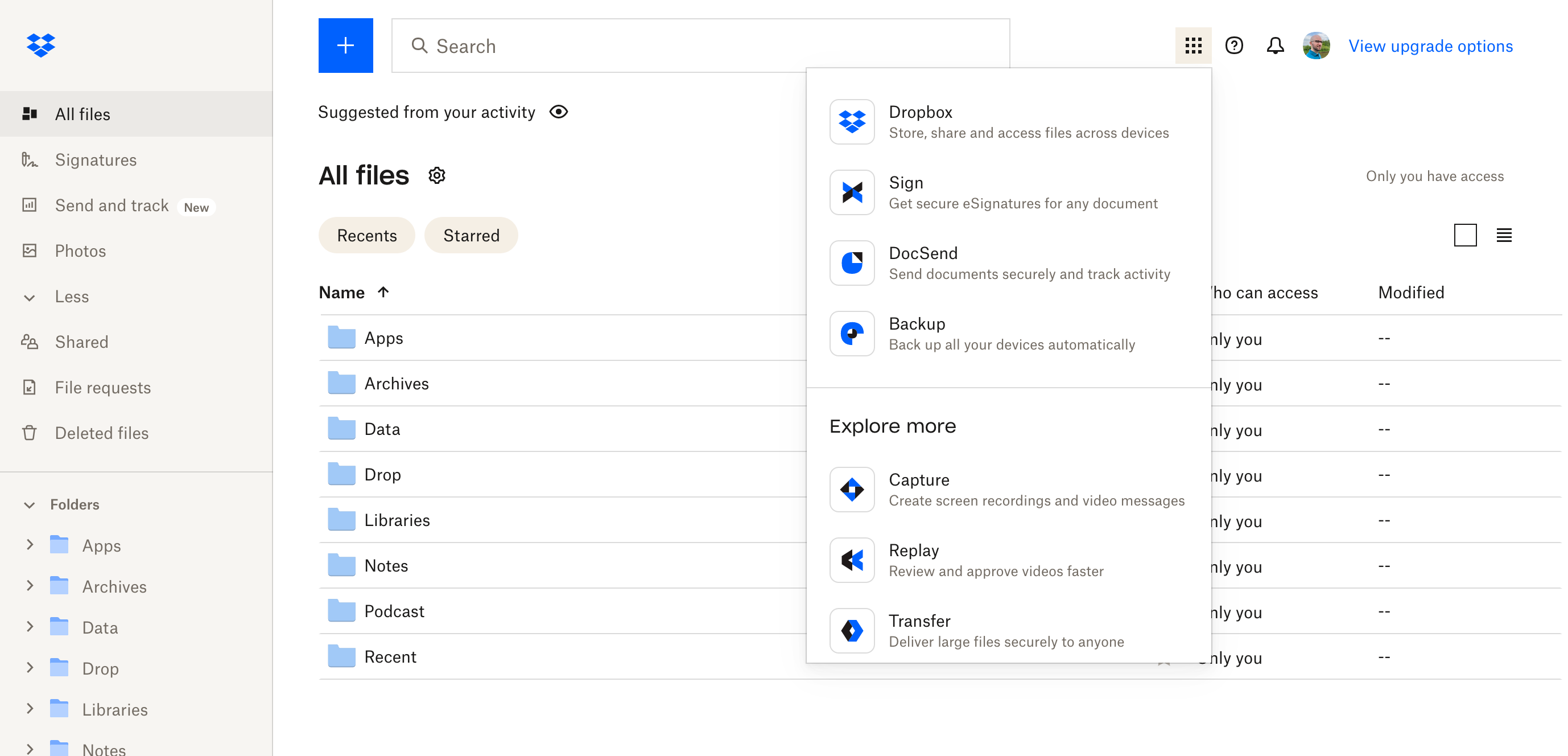The width and height of the screenshot is (1568, 756).
Task: Click Send and track chart icon
Action: [x=29, y=206]
